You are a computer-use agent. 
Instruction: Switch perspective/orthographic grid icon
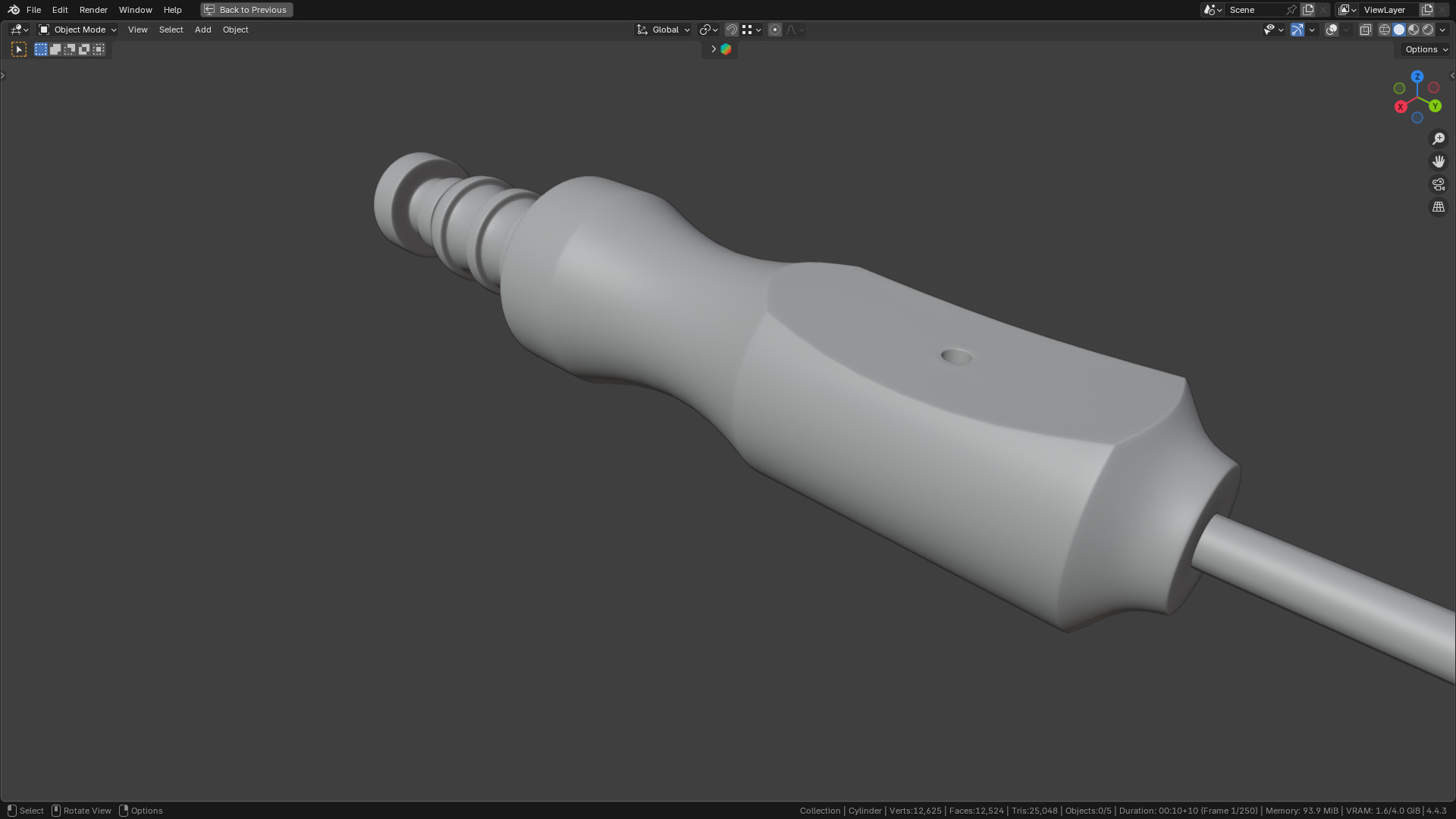point(1439,207)
